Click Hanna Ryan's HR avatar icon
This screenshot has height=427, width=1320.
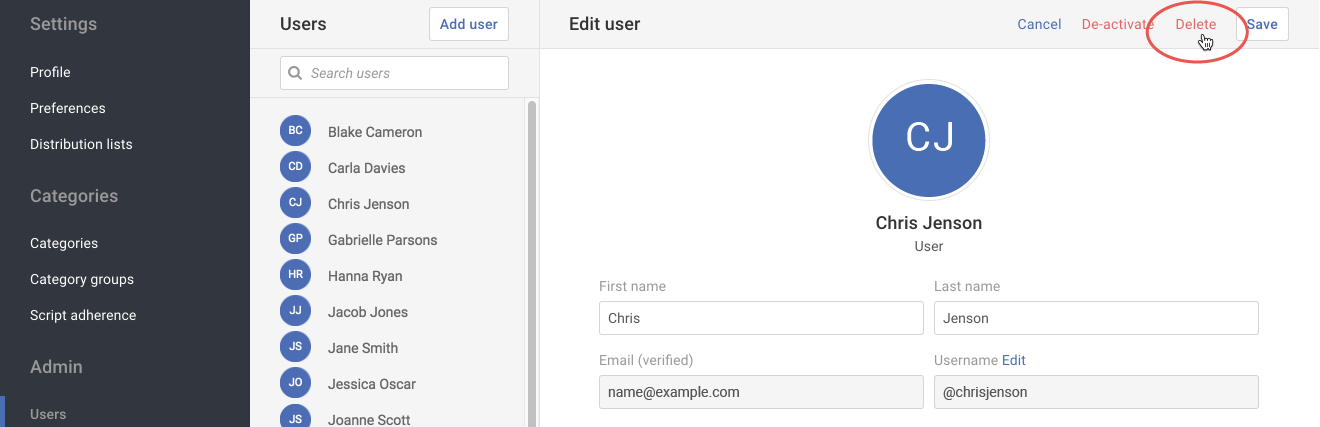click(295, 275)
